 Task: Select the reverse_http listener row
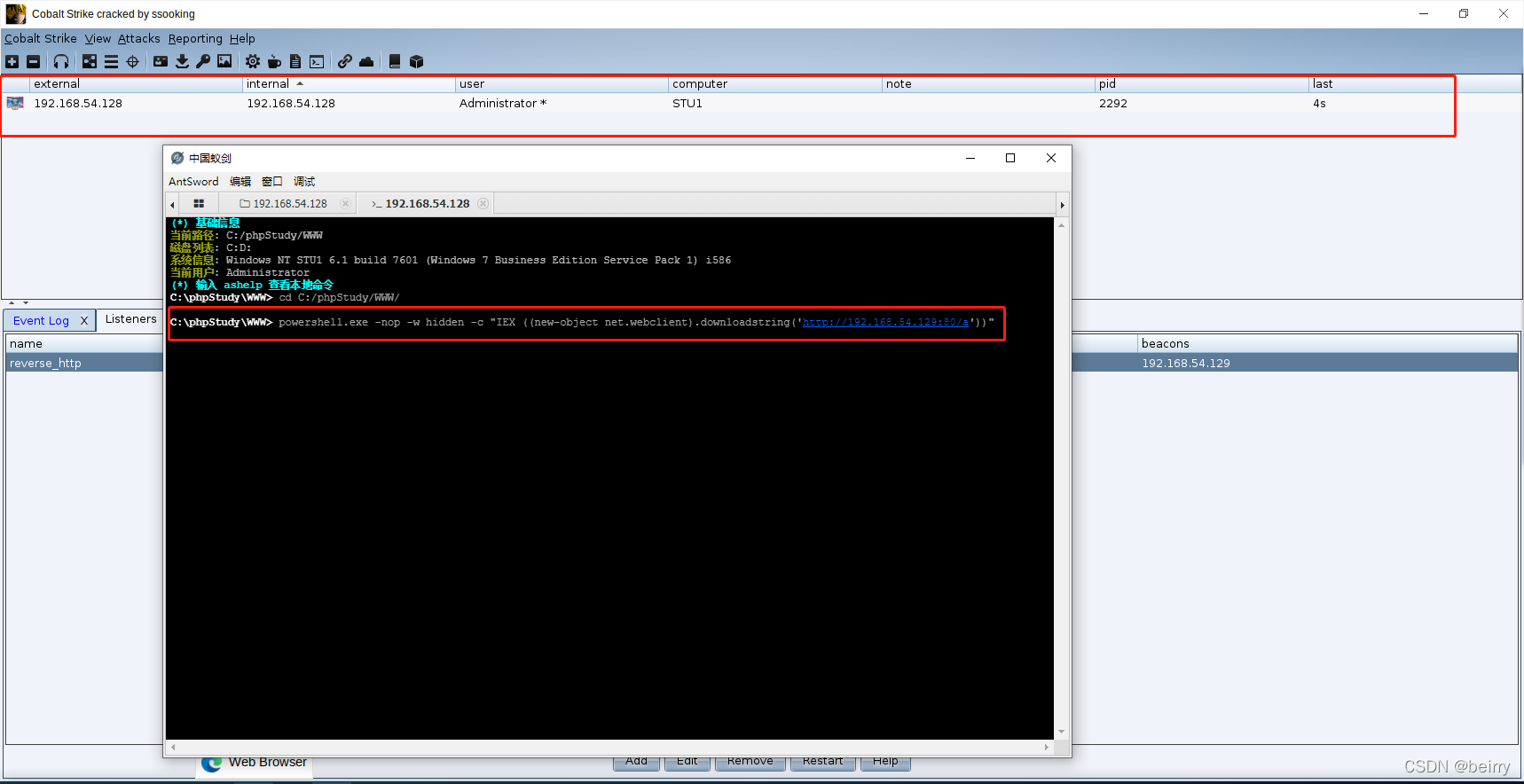click(x=84, y=364)
